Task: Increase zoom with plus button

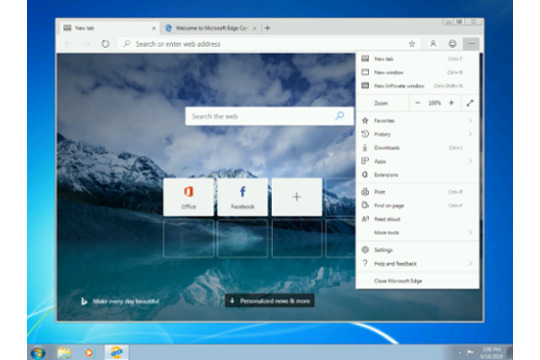Action: (451, 103)
